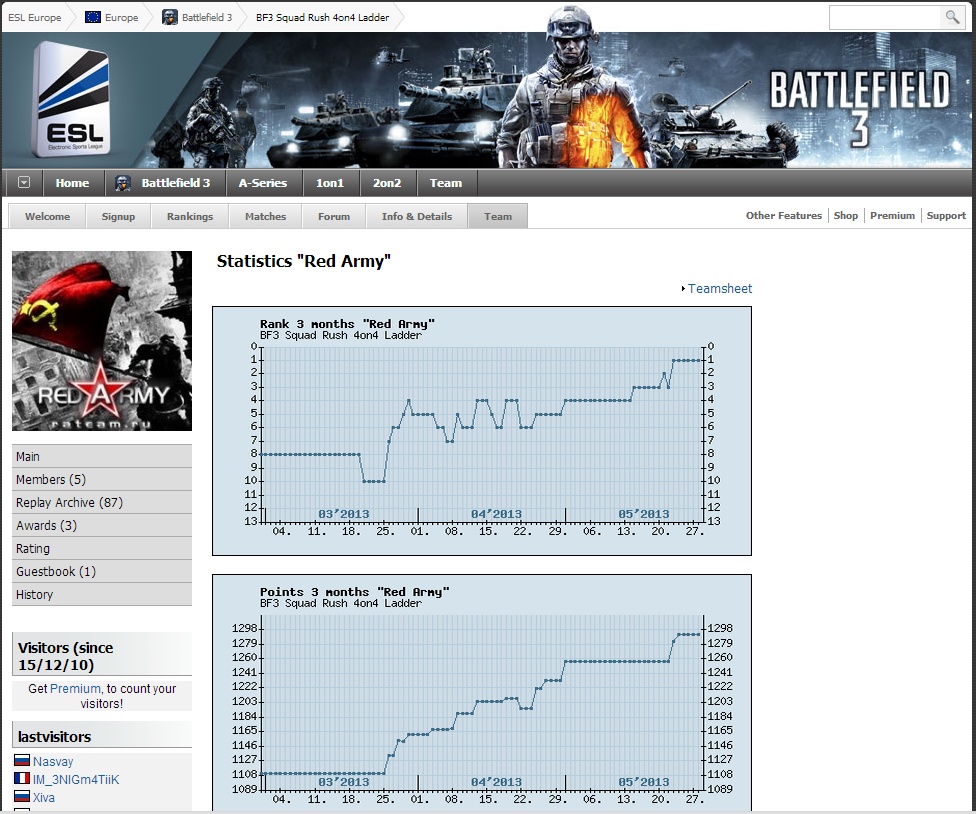
Task: Open visitor profile IM_3NIGm4TiiK
Action: [76, 779]
